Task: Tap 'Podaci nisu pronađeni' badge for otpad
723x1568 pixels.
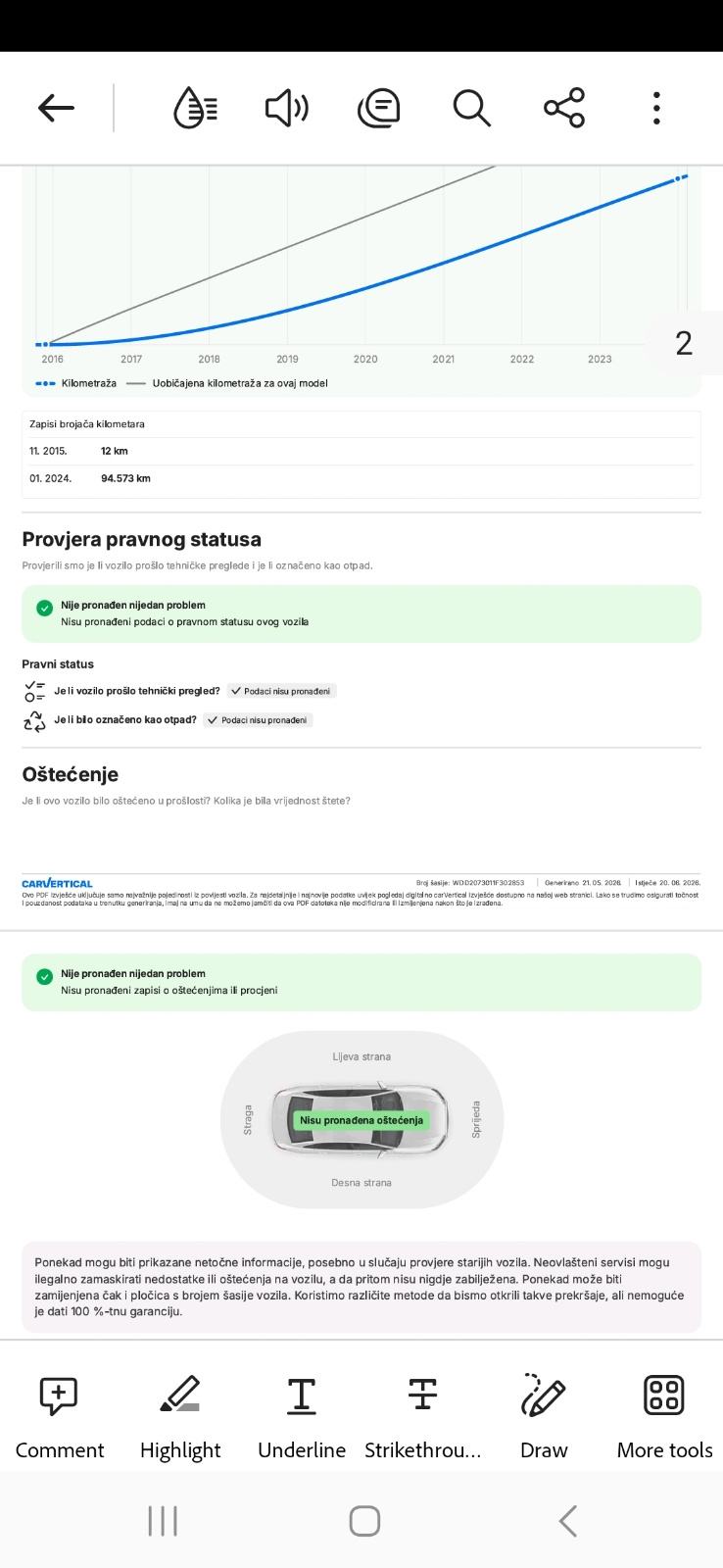Action: (x=258, y=720)
